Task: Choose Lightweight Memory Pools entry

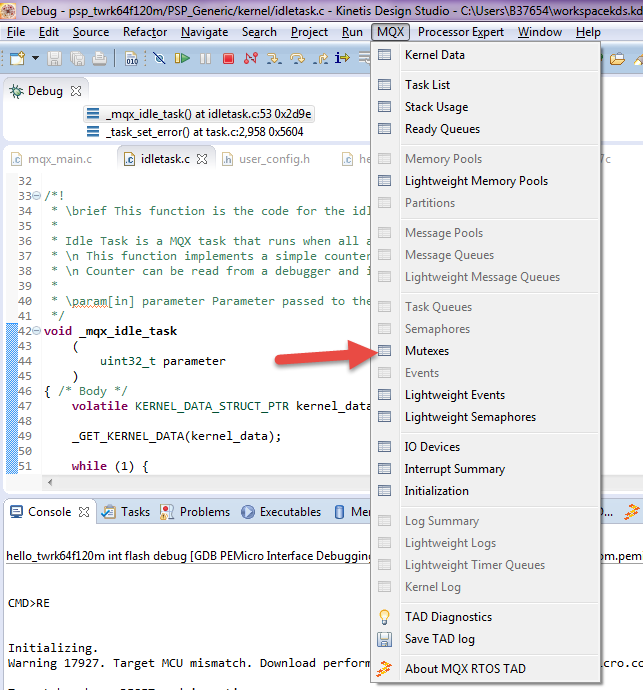Action: coord(486,181)
